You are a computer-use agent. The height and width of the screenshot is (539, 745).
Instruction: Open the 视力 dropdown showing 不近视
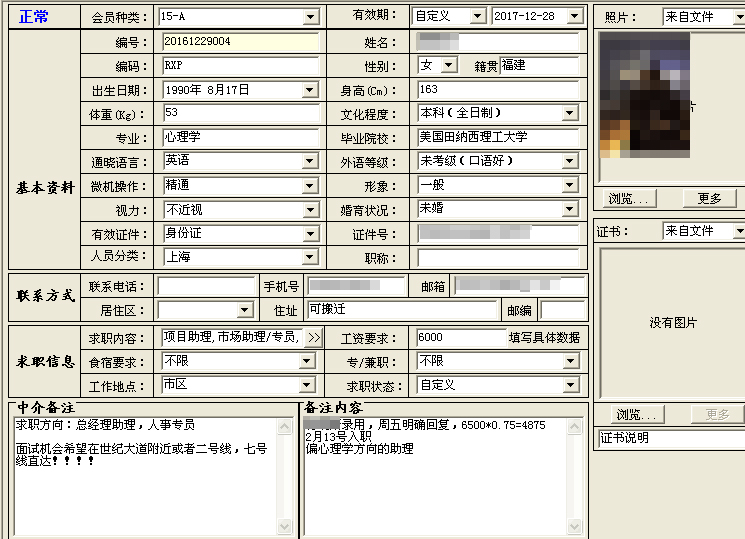[x=309, y=210]
